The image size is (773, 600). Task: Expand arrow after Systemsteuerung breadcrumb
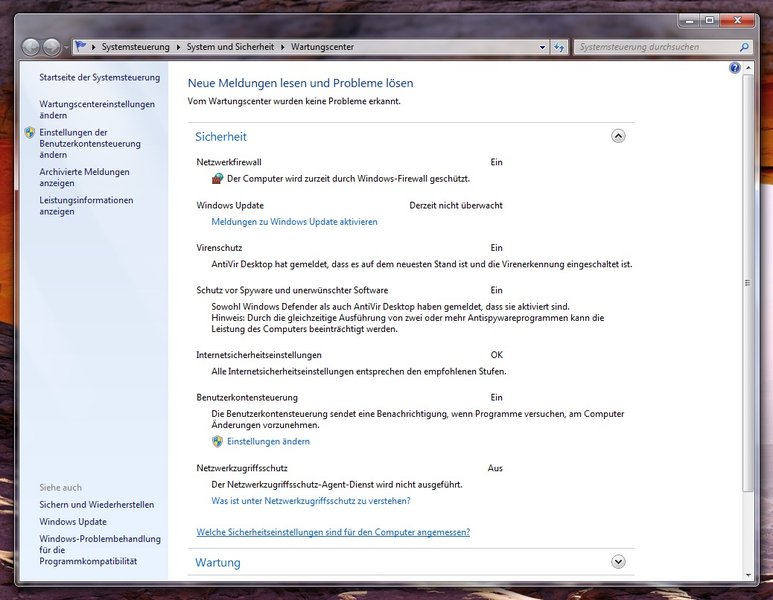[178, 47]
